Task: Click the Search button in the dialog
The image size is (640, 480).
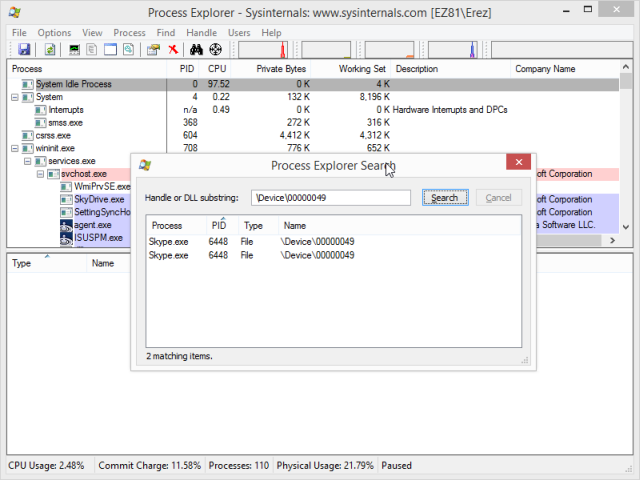Action: click(445, 198)
